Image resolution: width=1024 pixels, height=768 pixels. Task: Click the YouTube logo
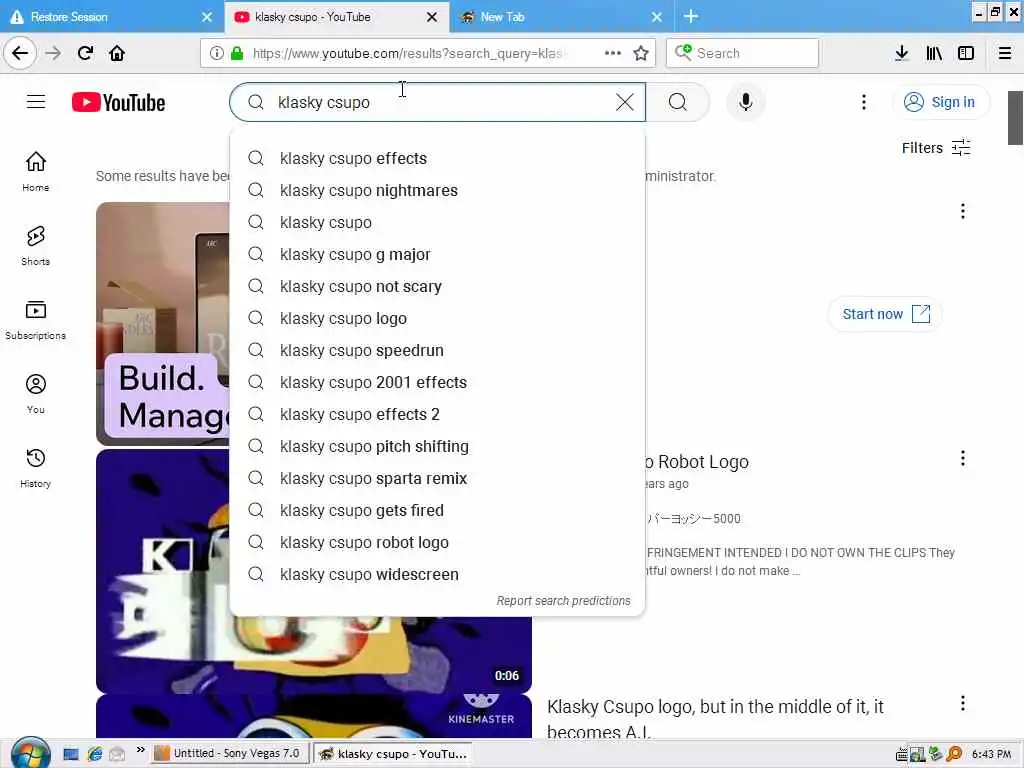click(118, 103)
